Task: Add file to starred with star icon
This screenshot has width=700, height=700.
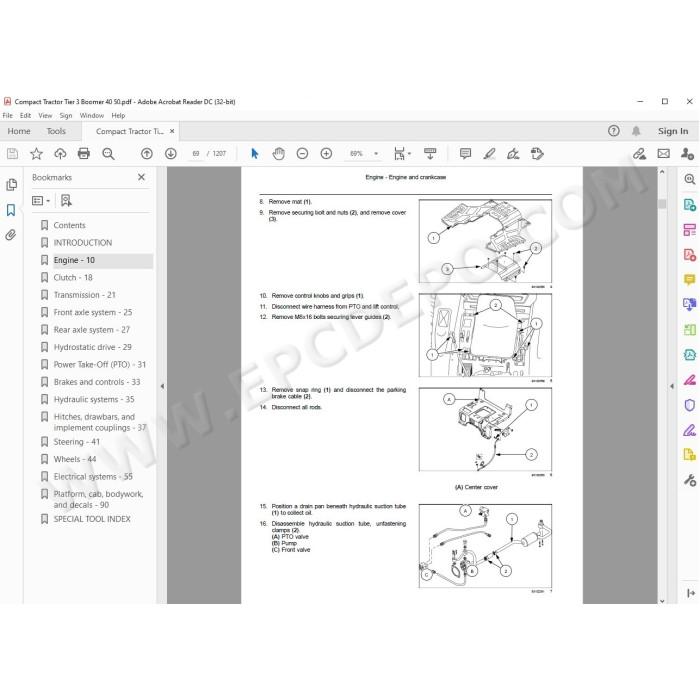Action: coord(36,154)
